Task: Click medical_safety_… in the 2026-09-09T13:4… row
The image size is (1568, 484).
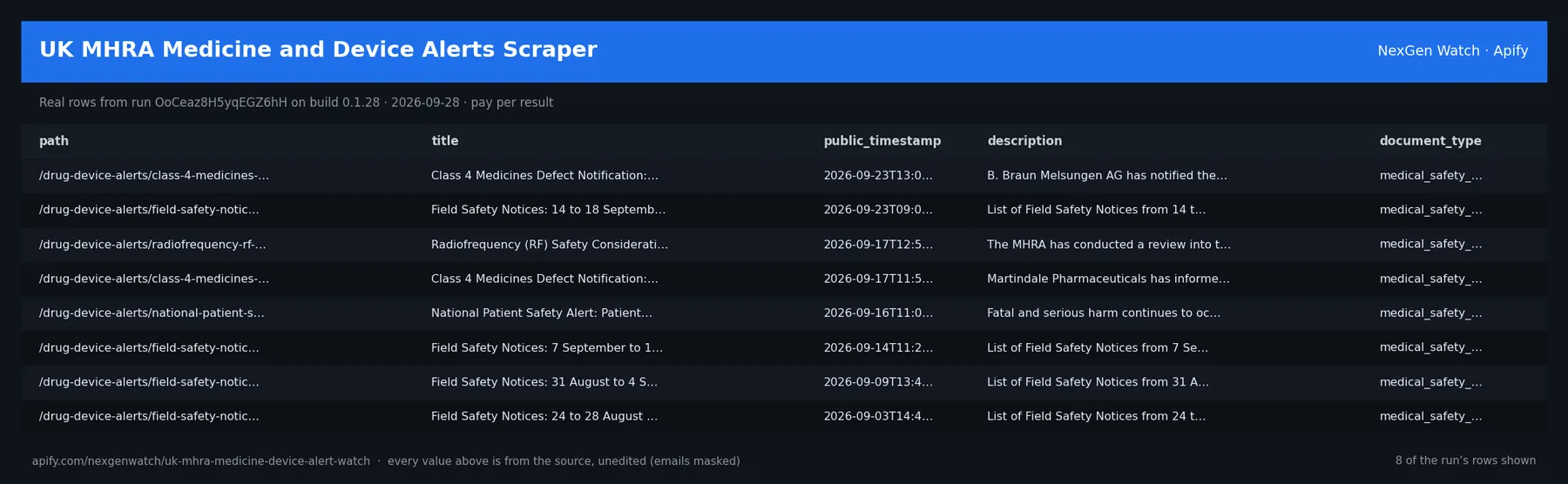Action: 1430,382
